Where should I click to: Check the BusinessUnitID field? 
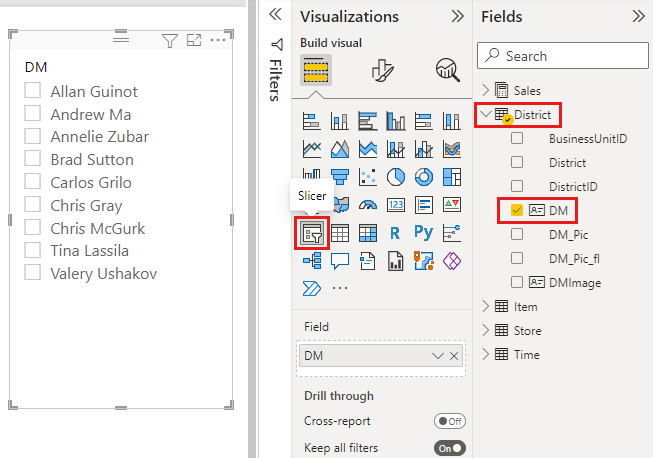coord(517,138)
